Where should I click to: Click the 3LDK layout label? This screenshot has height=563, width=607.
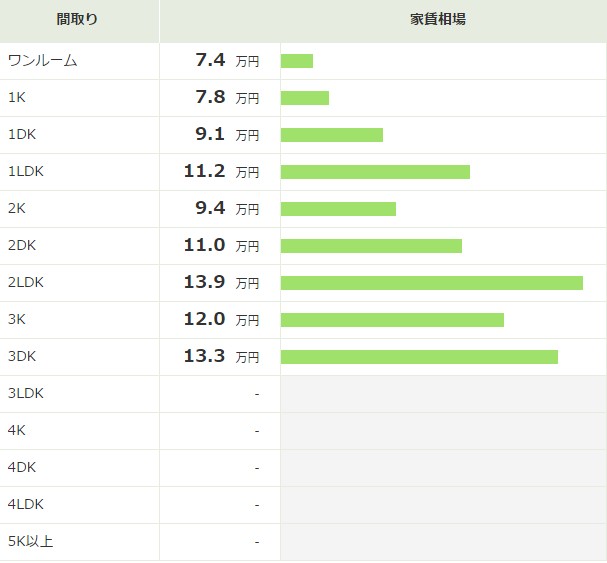(x=26, y=393)
